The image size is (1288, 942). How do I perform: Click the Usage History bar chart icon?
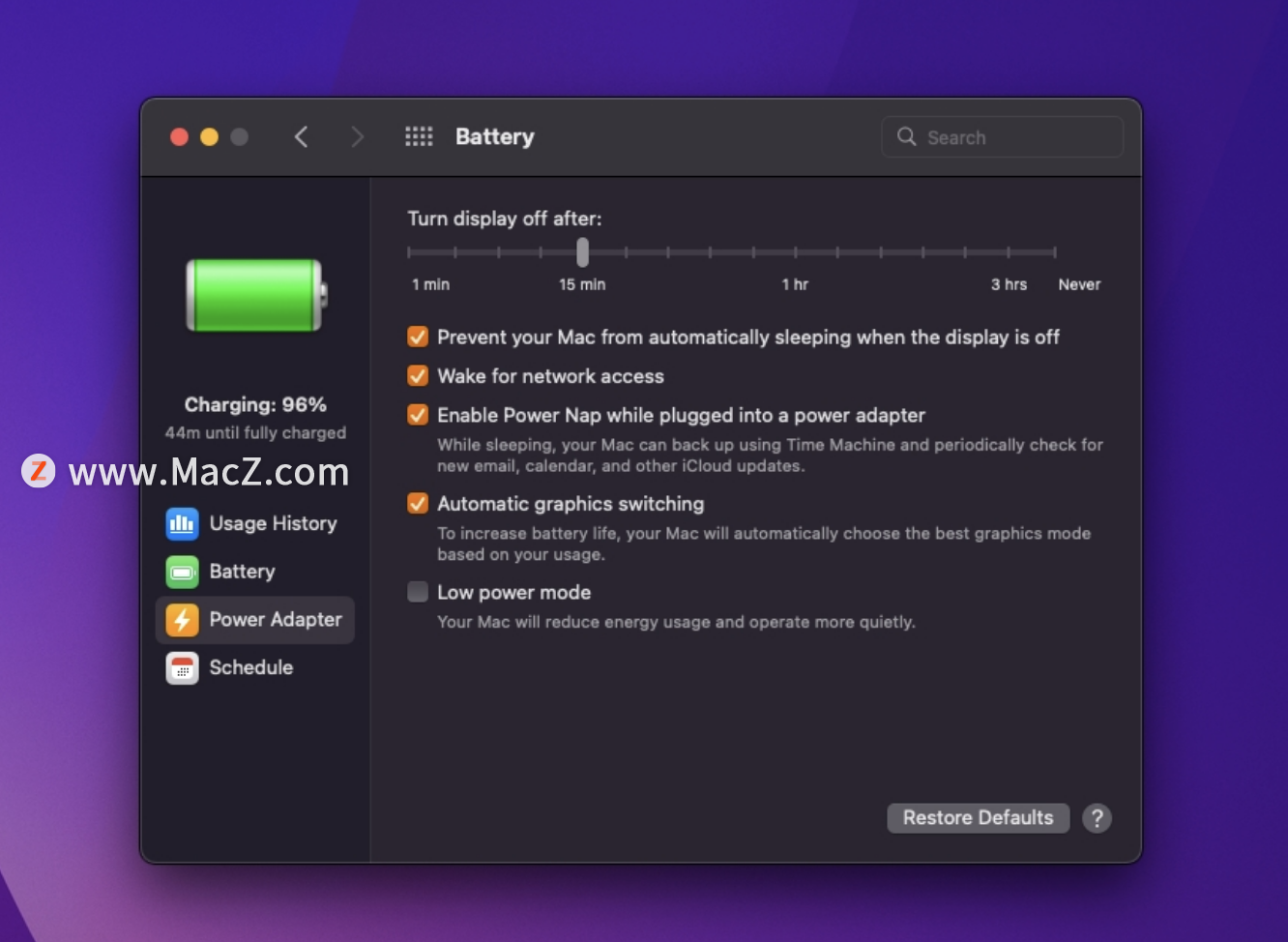[x=182, y=523]
